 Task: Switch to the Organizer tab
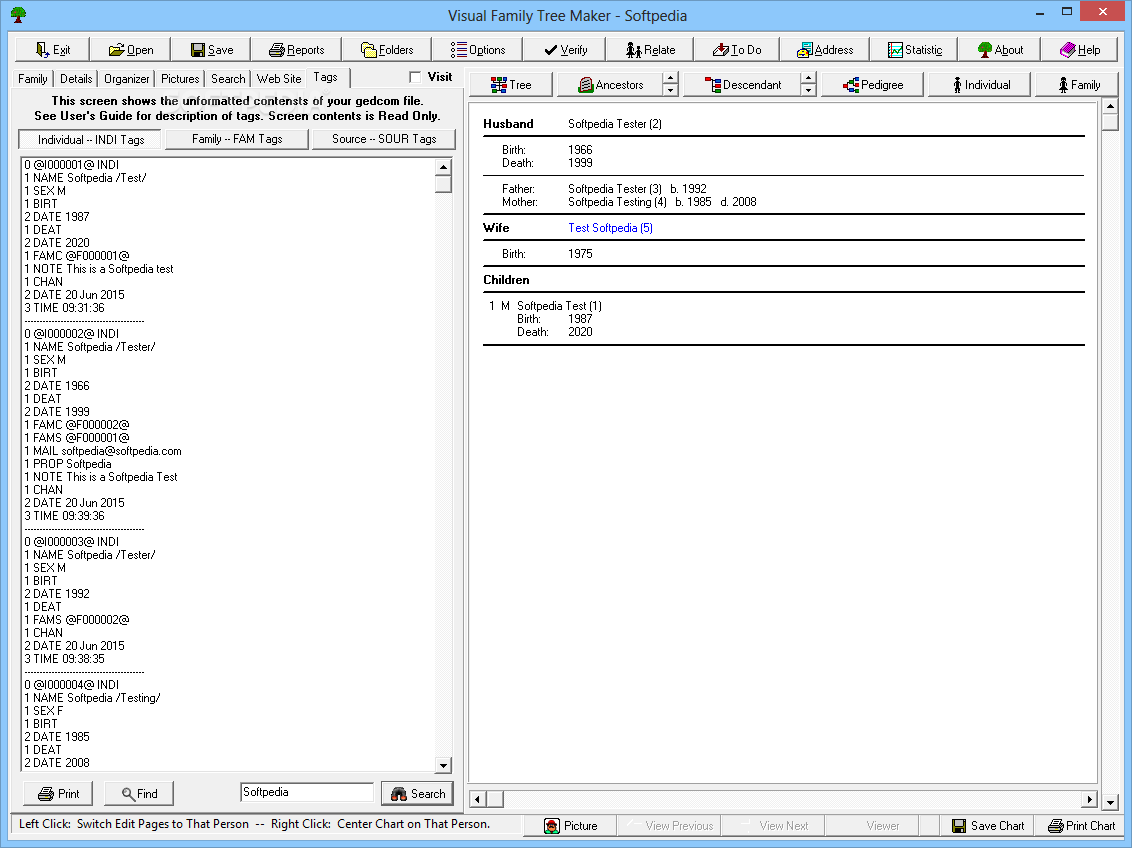[x=126, y=79]
